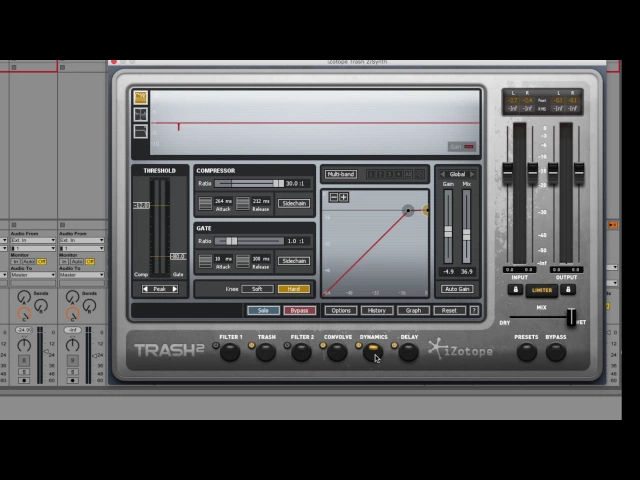The width and height of the screenshot is (640, 480).
Task: Click the red Bypass module button
Action: click(300, 311)
